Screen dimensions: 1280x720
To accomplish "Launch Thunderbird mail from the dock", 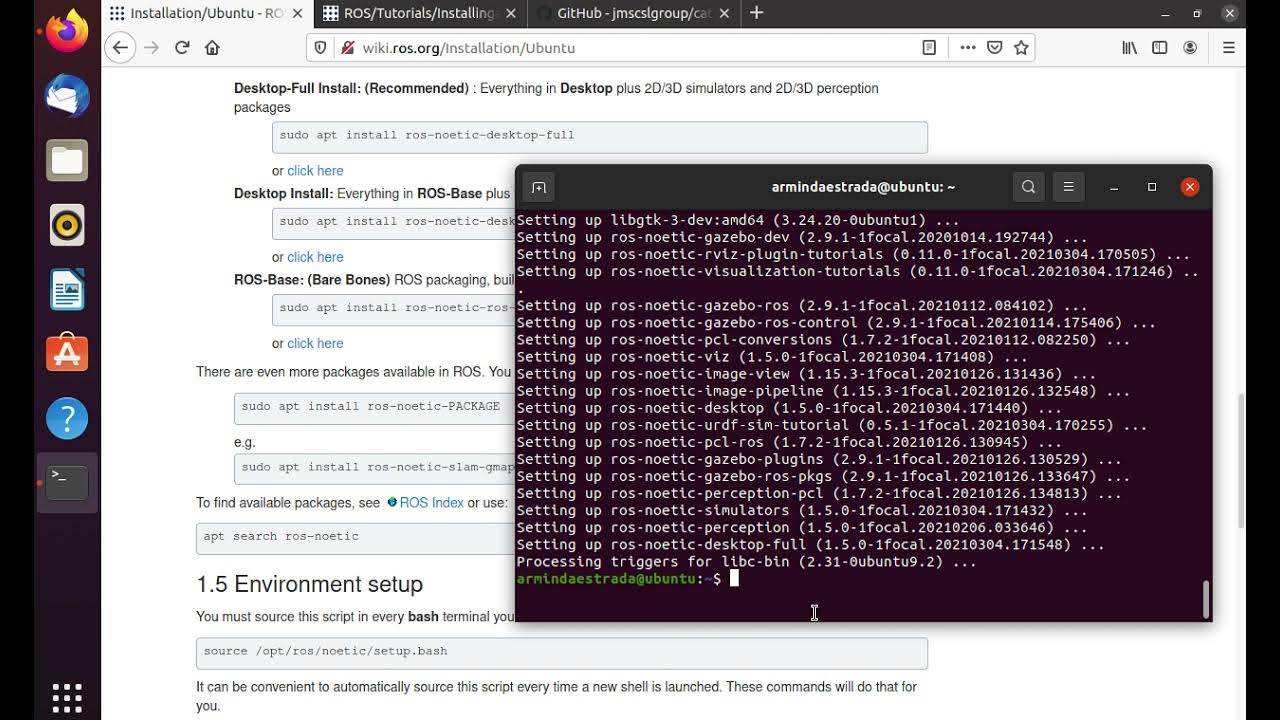I will [x=67, y=96].
